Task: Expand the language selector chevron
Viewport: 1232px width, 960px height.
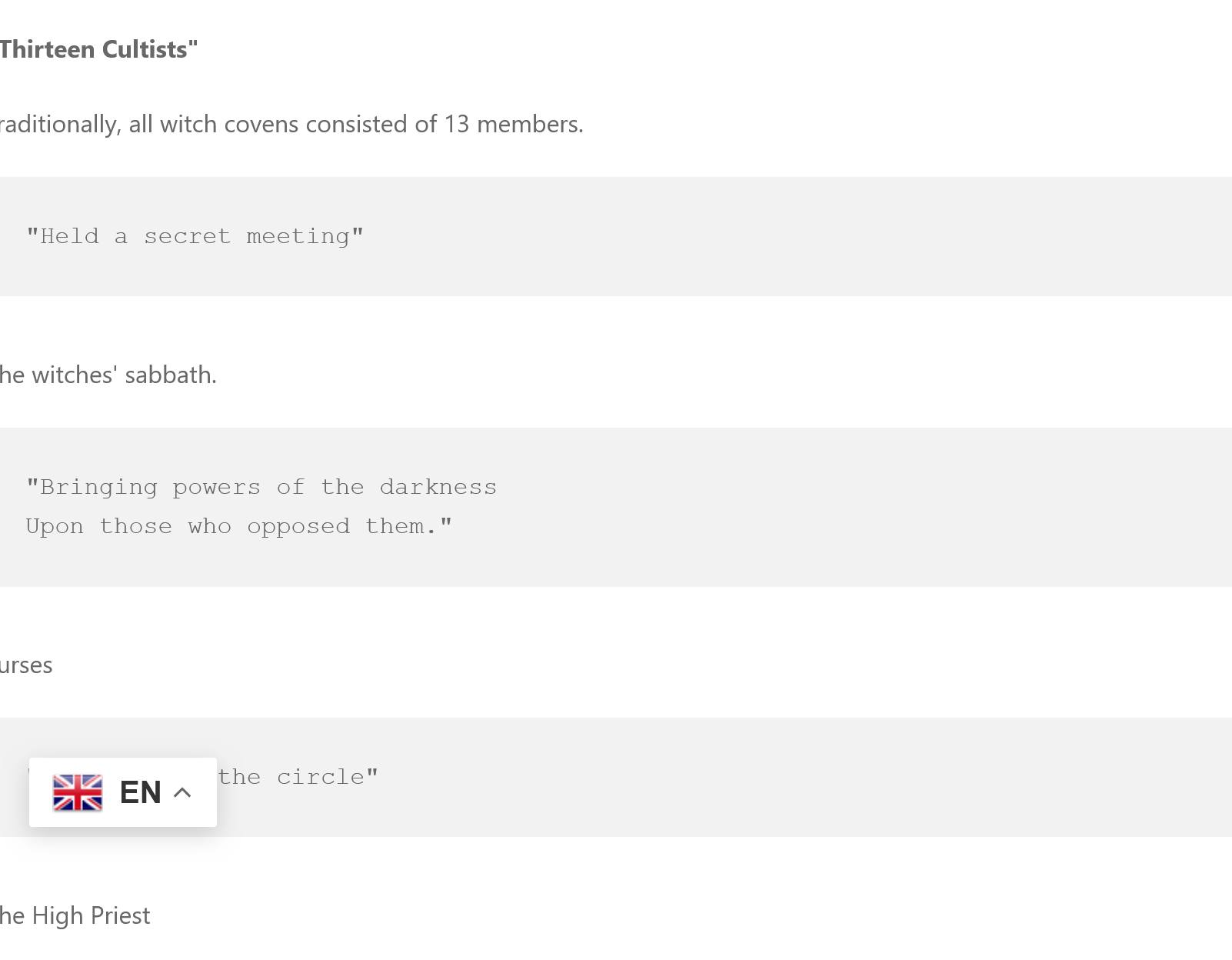Action: point(182,792)
